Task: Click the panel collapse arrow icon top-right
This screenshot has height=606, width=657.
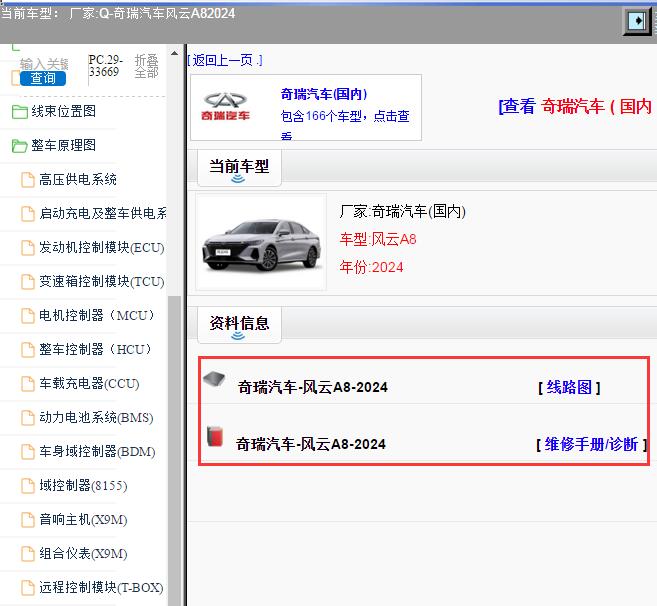Action: click(x=637, y=20)
